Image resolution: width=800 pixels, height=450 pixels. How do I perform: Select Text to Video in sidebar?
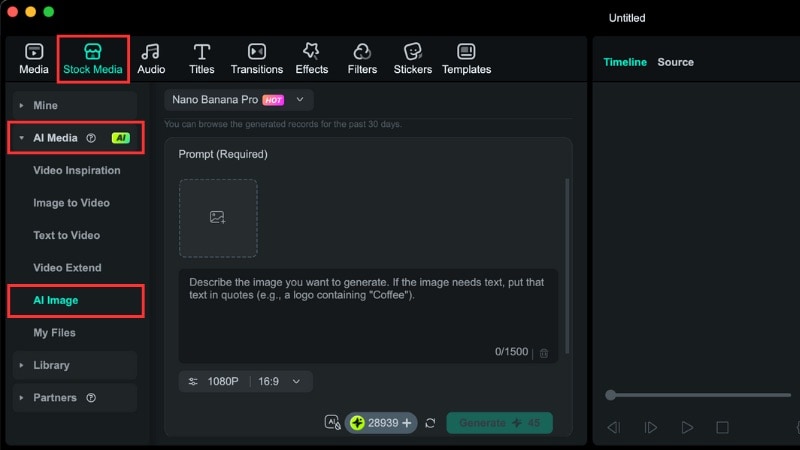[x=67, y=235]
